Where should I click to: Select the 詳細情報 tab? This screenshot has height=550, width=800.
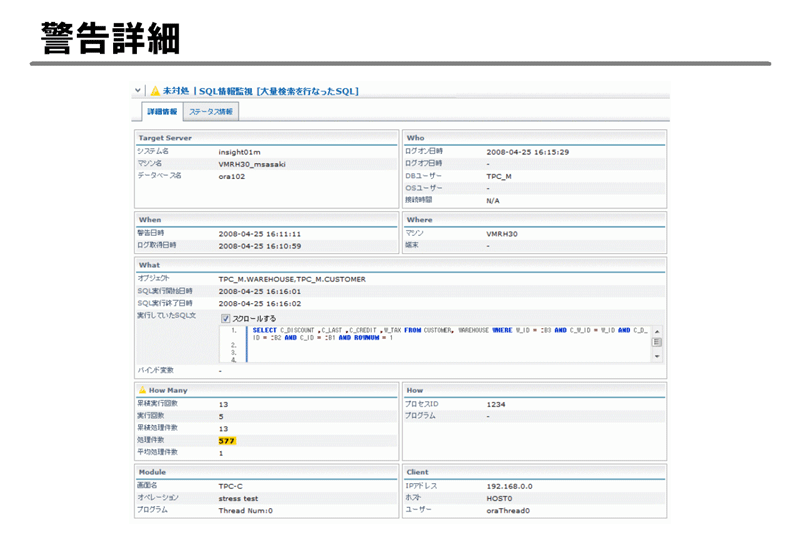point(162,112)
